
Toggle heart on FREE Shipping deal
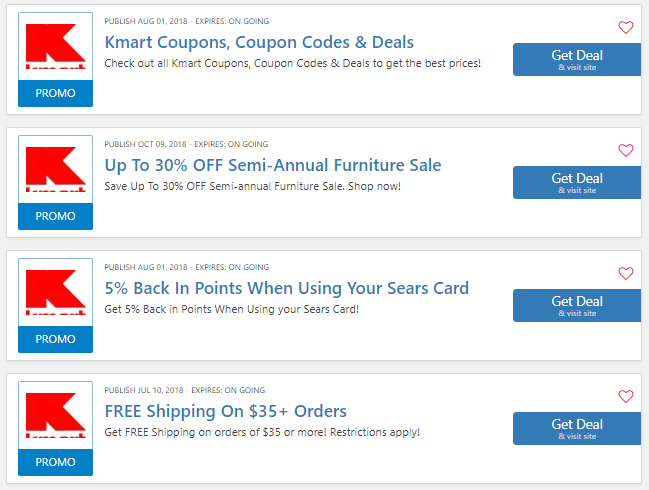625,396
